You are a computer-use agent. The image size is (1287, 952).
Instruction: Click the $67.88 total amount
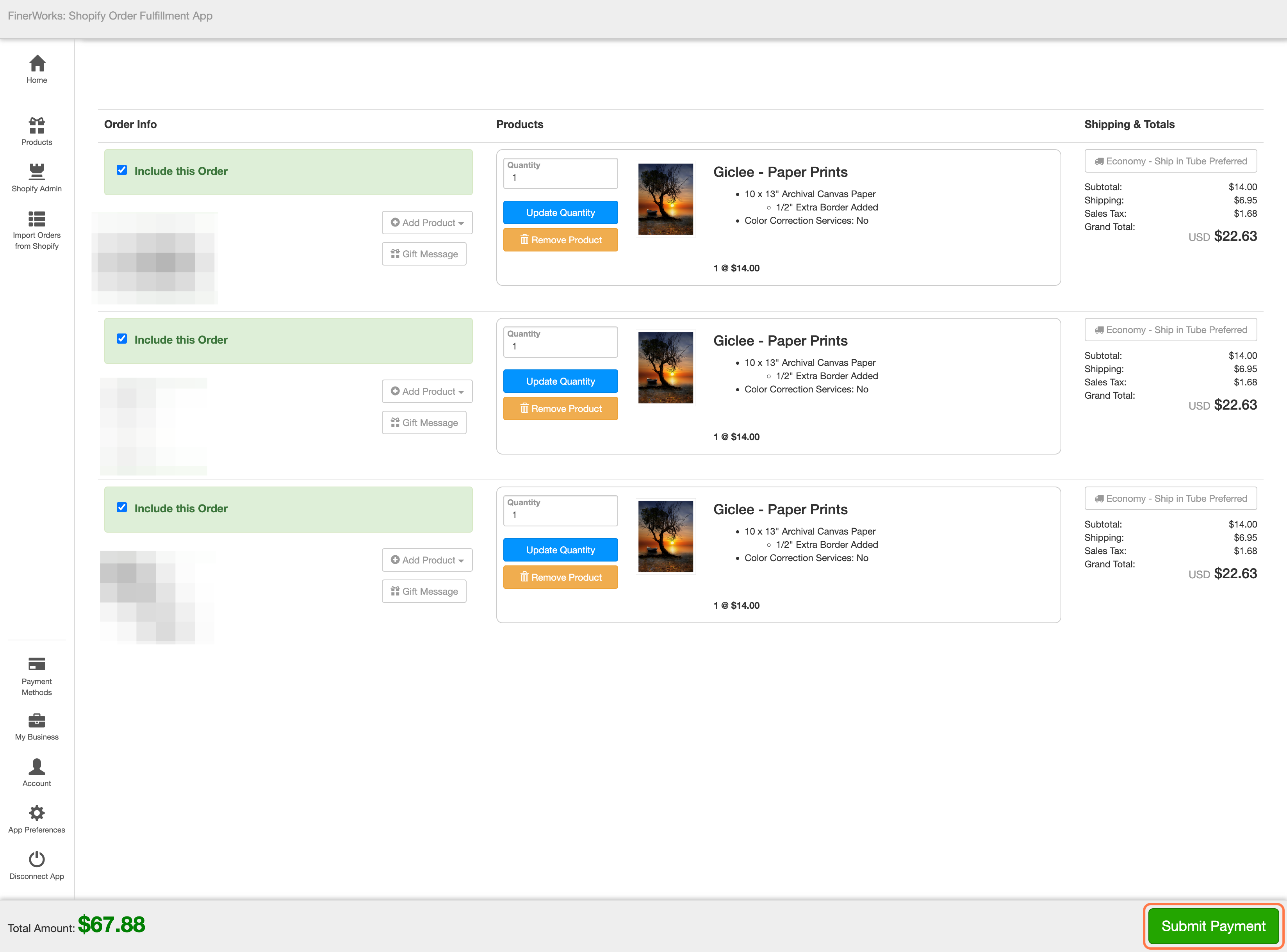[x=112, y=925]
